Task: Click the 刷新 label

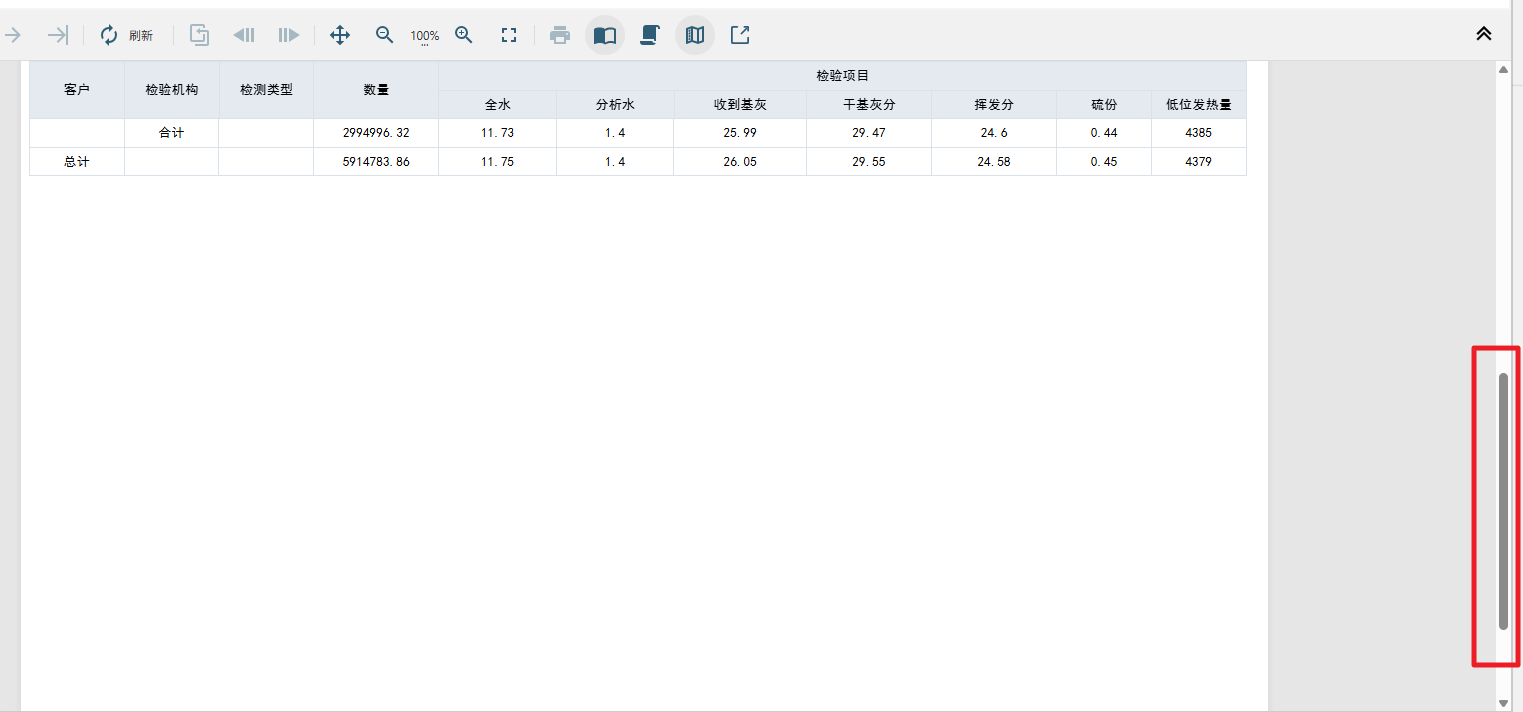Action: [141, 36]
